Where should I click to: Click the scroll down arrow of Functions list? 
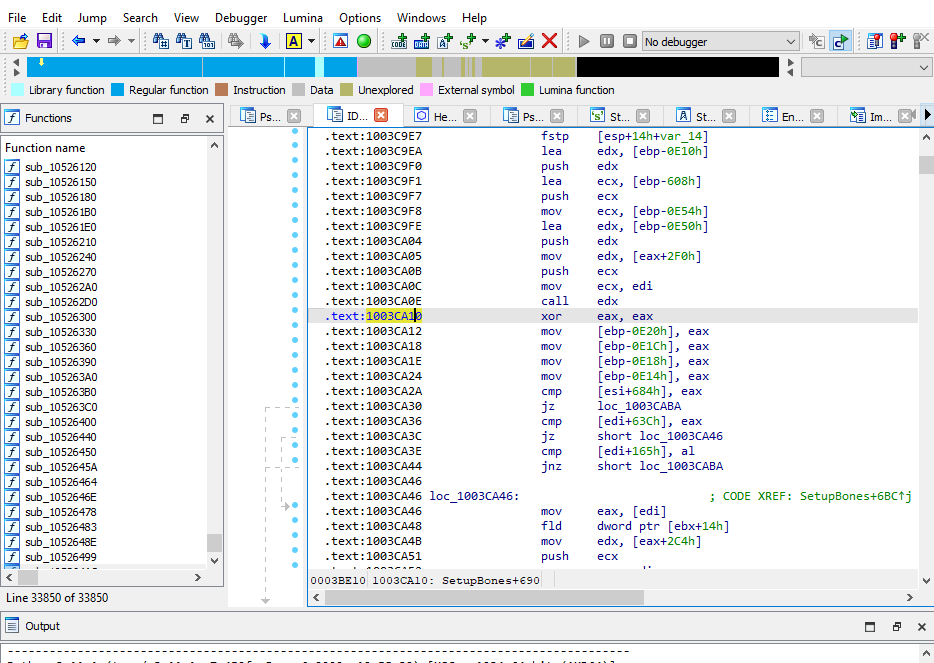click(214, 561)
